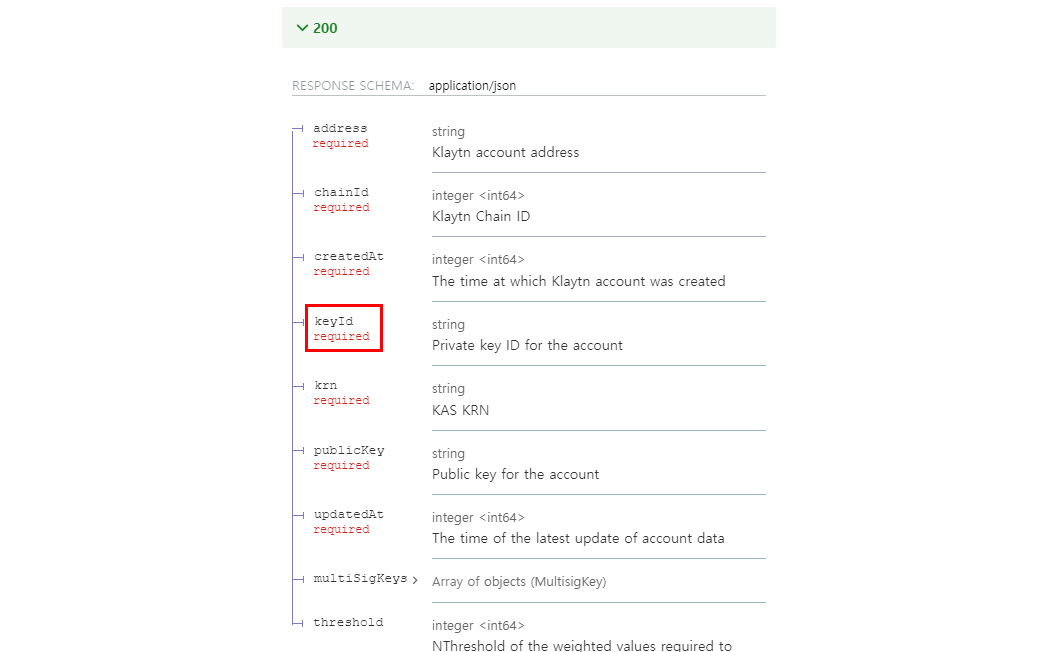Viewport: 1060px width, 652px height.
Task: Click the Klaytn account address description
Action: coord(506,152)
